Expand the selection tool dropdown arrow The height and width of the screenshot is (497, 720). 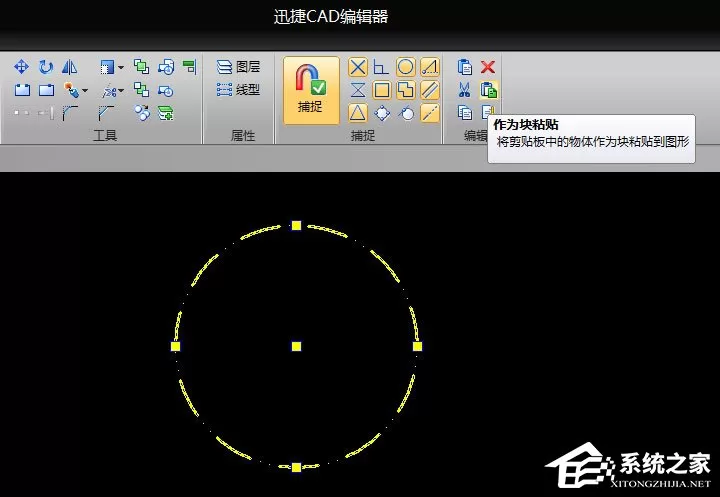(x=121, y=68)
